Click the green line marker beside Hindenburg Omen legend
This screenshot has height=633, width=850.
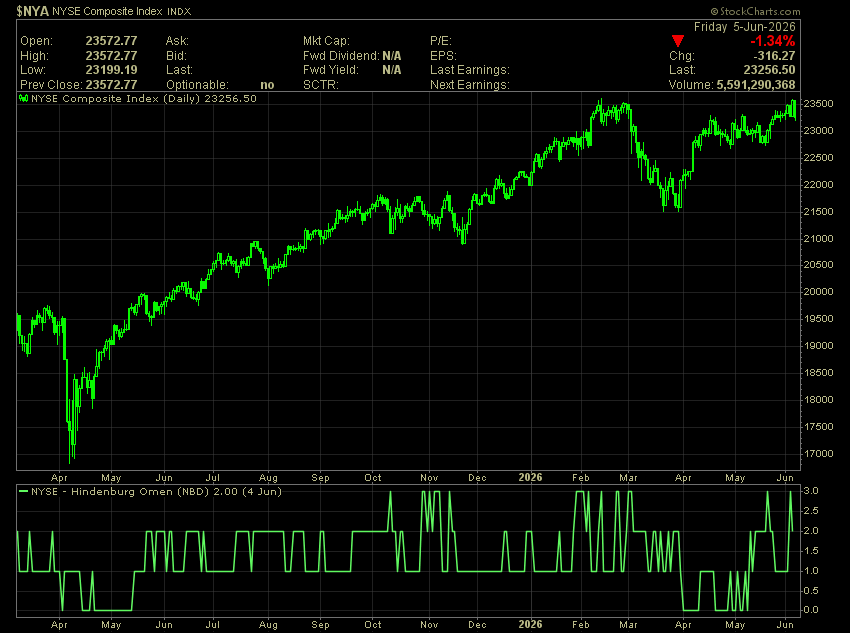pos(23,492)
